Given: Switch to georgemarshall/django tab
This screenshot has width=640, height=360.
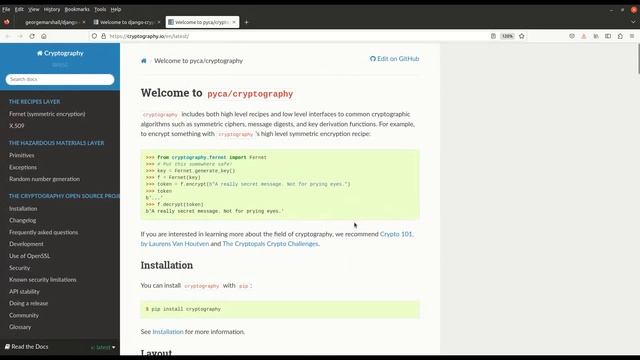Looking at the screenshot, I should point(51,22).
